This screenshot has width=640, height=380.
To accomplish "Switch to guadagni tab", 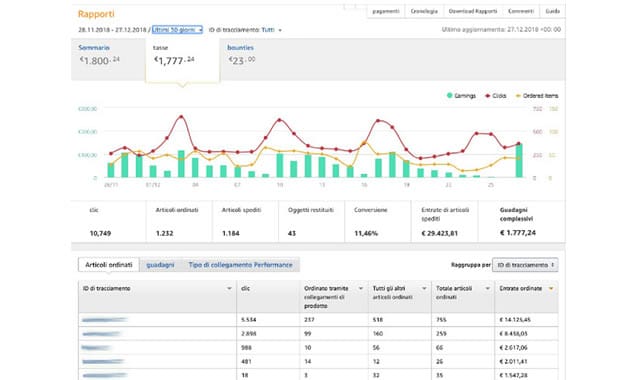I will (160, 265).
